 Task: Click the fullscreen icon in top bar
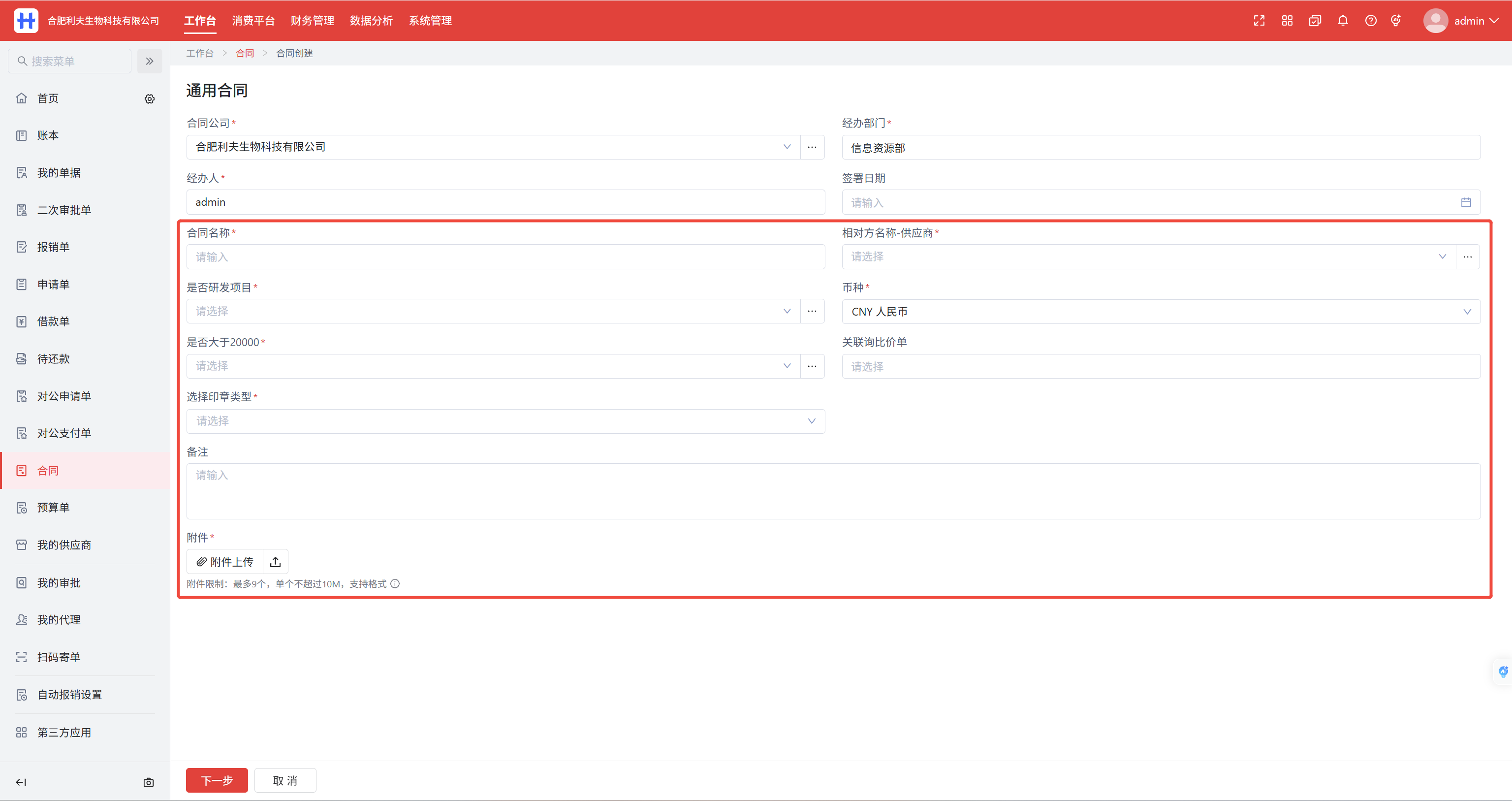pos(1259,21)
